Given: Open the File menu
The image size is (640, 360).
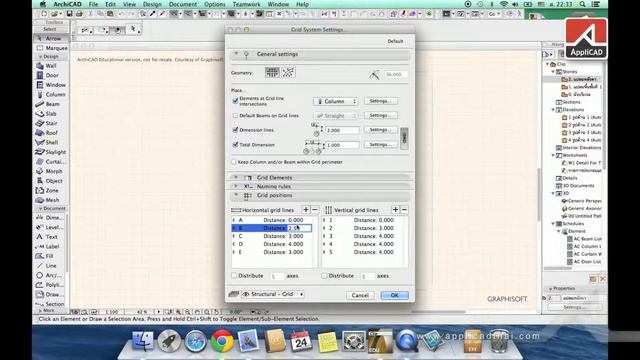Looking at the screenshot, I should click(93, 4).
